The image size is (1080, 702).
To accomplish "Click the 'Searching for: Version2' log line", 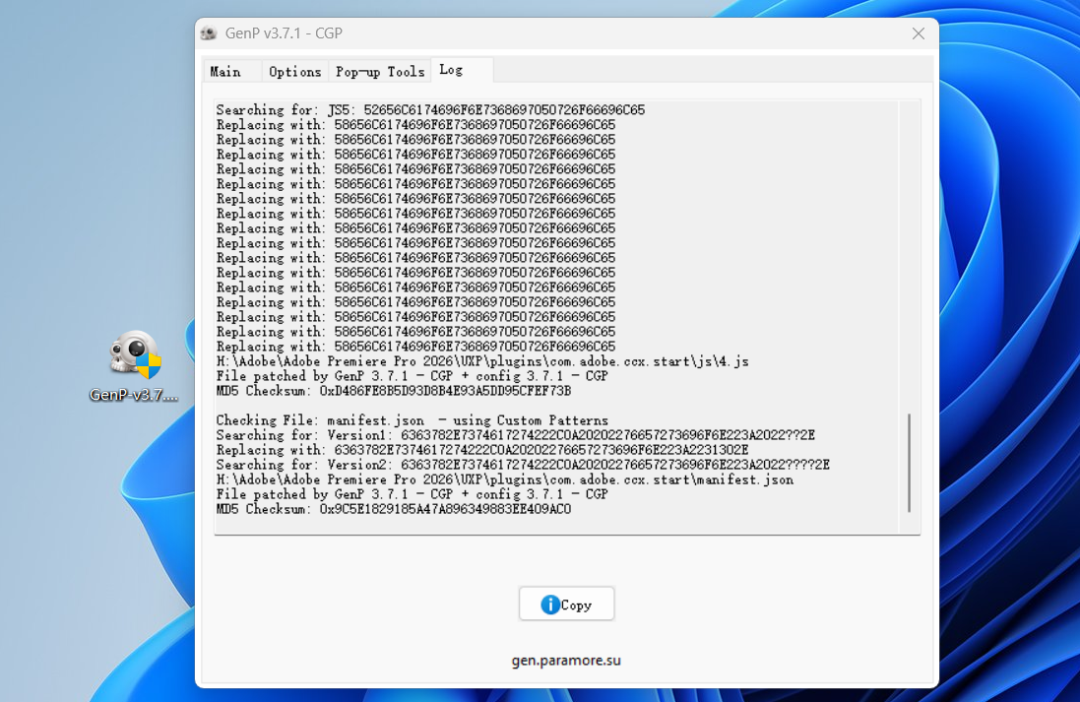I will pos(522,465).
